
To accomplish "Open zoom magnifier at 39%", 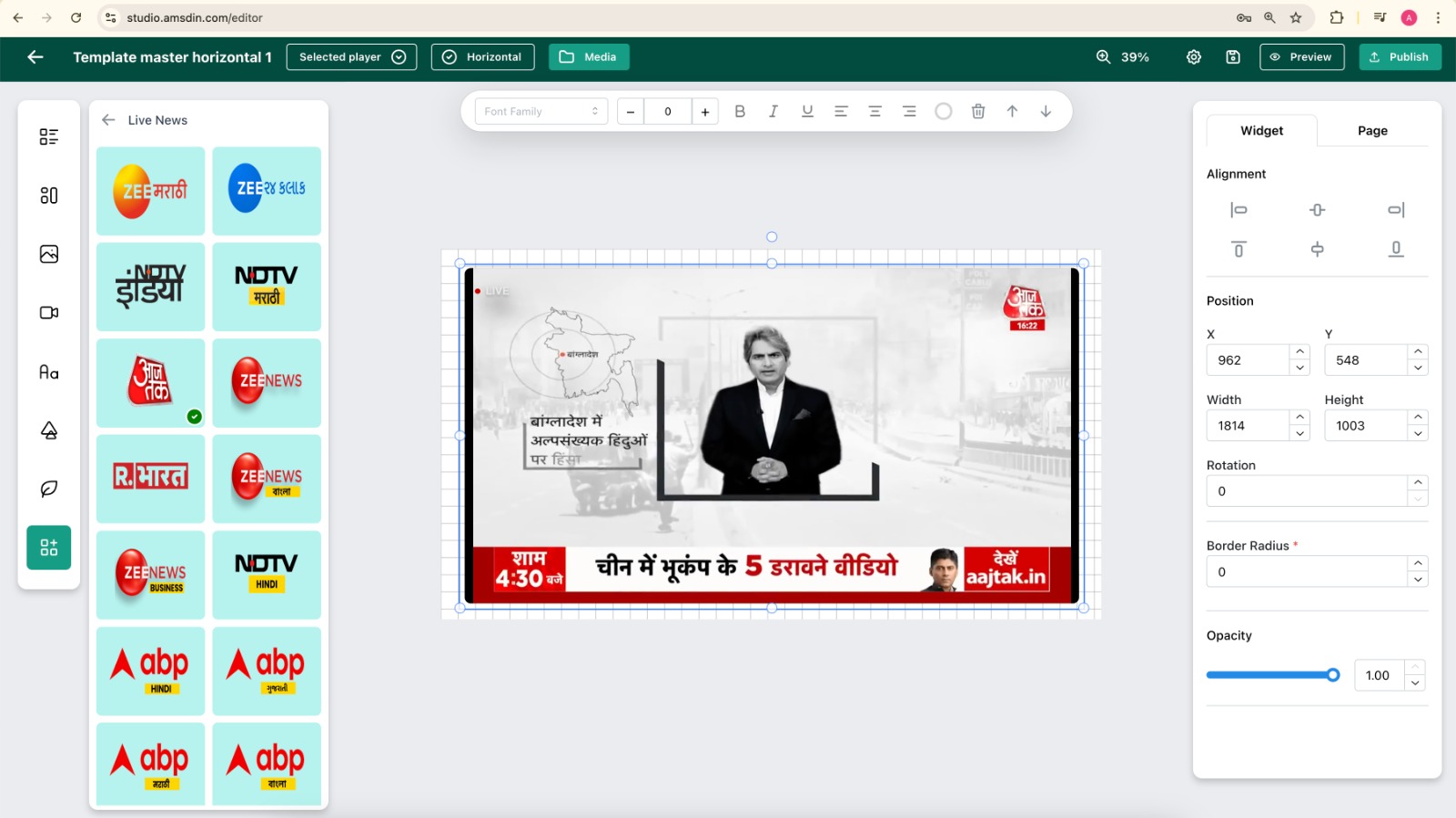I will pyautogui.click(x=1103, y=56).
